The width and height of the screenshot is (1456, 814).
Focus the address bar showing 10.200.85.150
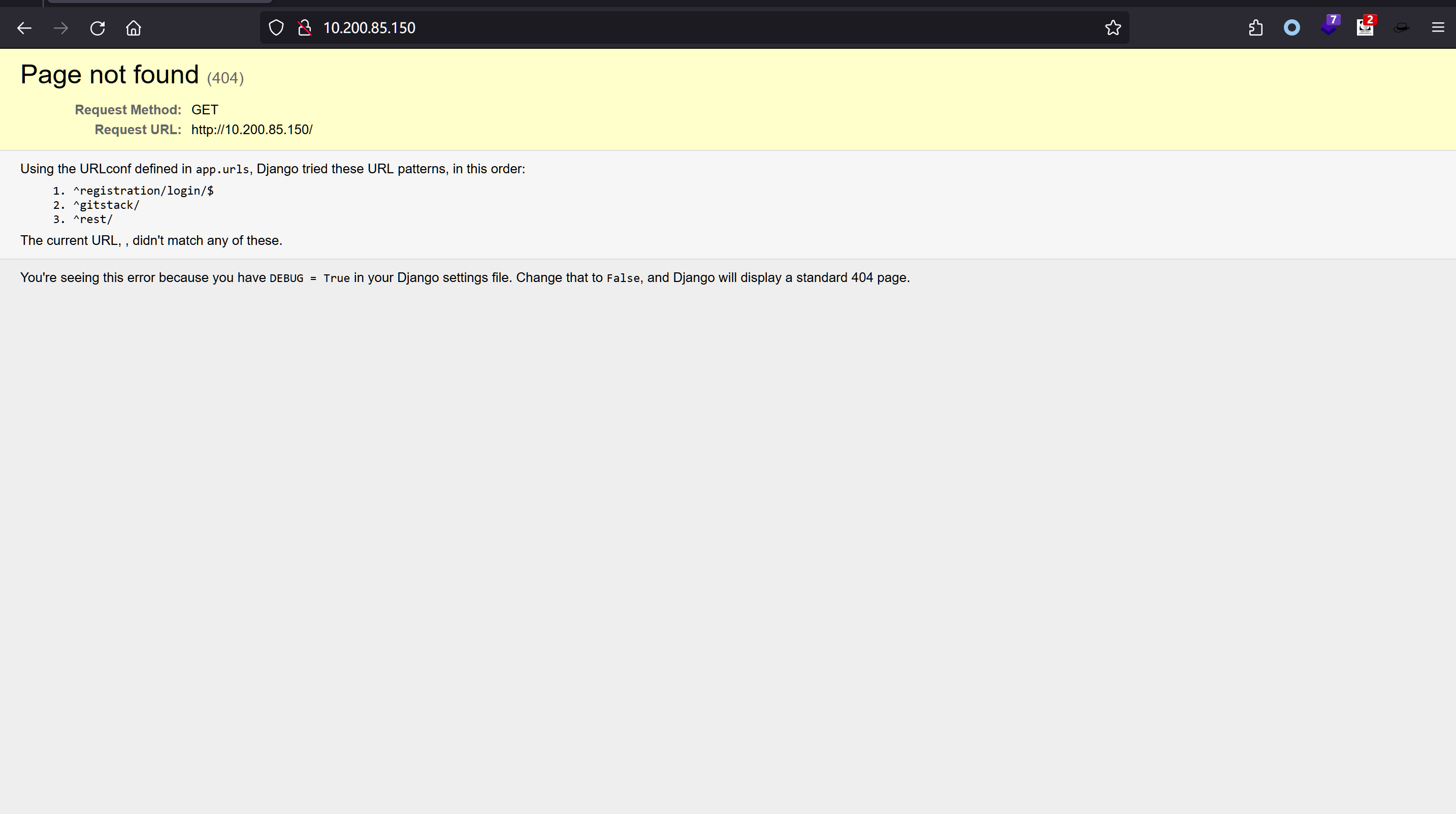(694, 28)
